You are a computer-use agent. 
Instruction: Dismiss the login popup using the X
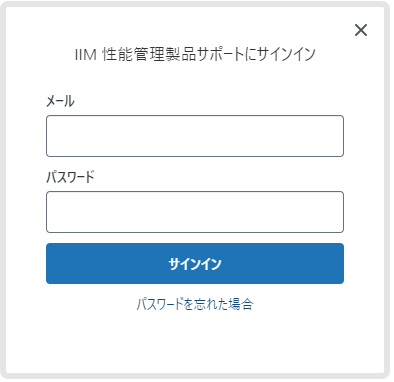coord(361,30)
